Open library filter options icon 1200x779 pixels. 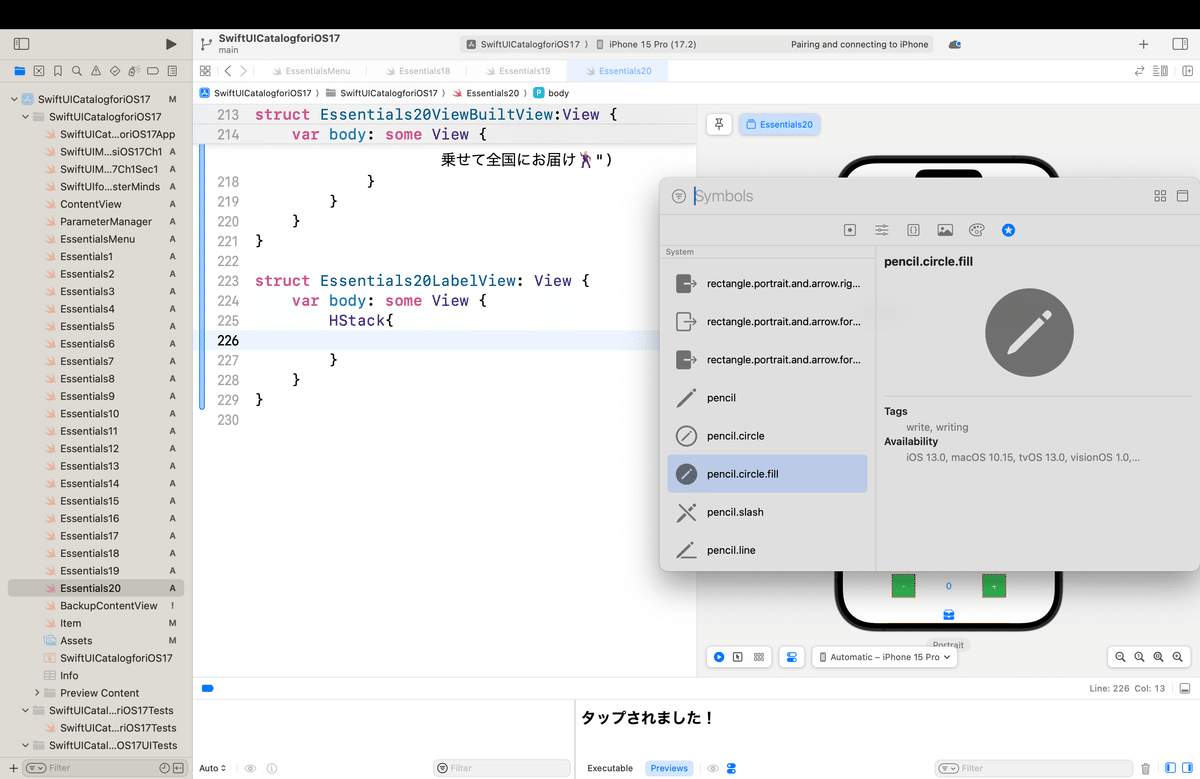click(679, 196)
